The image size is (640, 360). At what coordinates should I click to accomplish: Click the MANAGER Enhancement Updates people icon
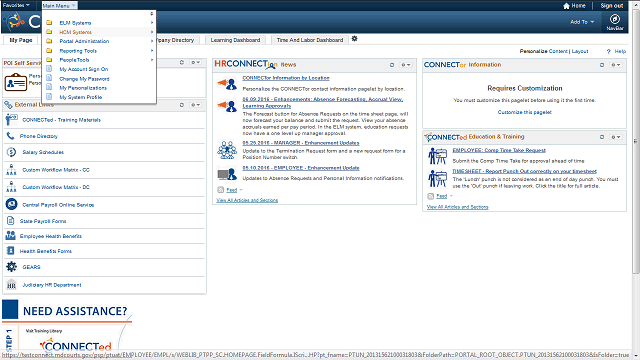227,150
